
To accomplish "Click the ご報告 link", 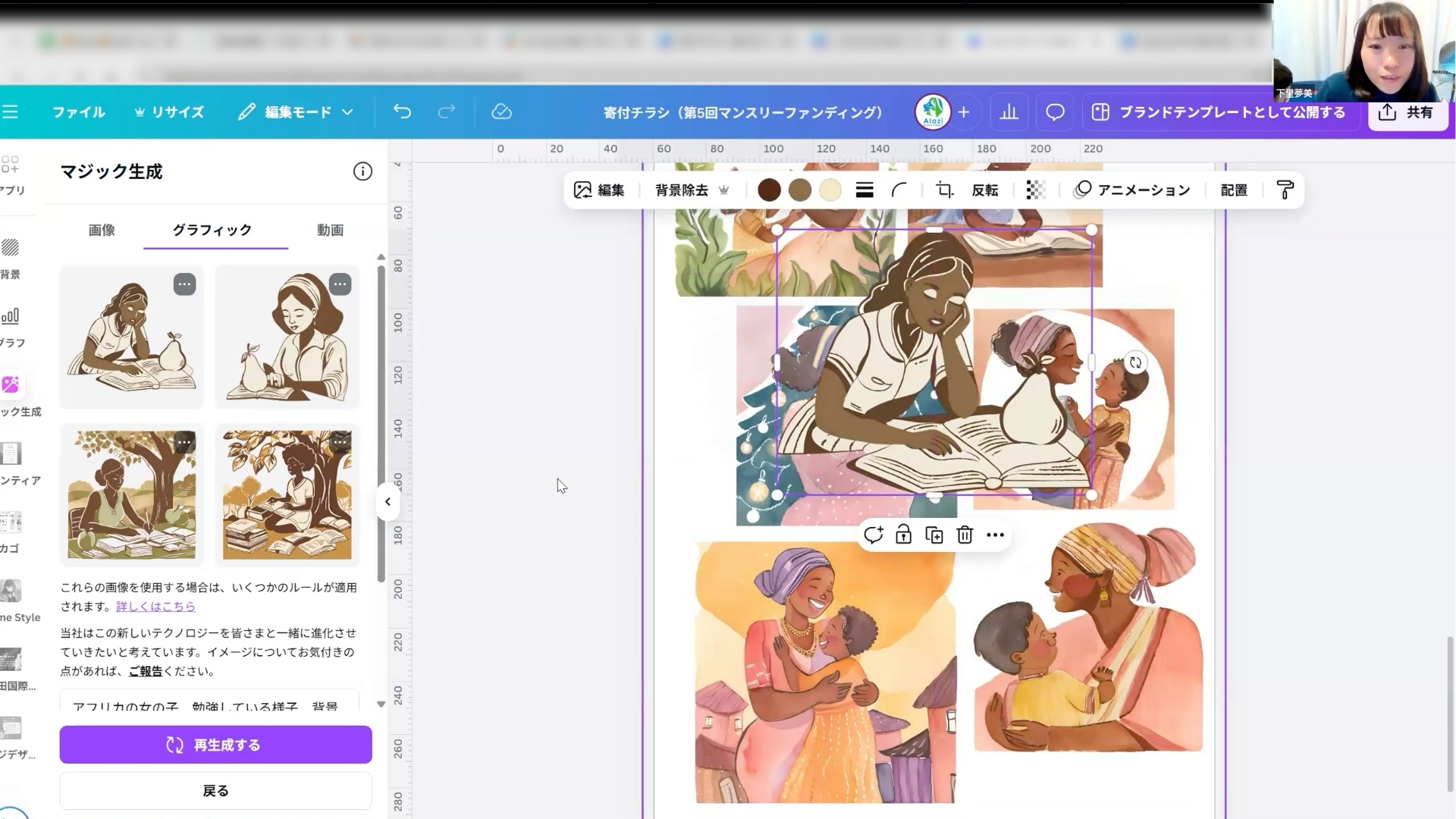I will point(145,671).
